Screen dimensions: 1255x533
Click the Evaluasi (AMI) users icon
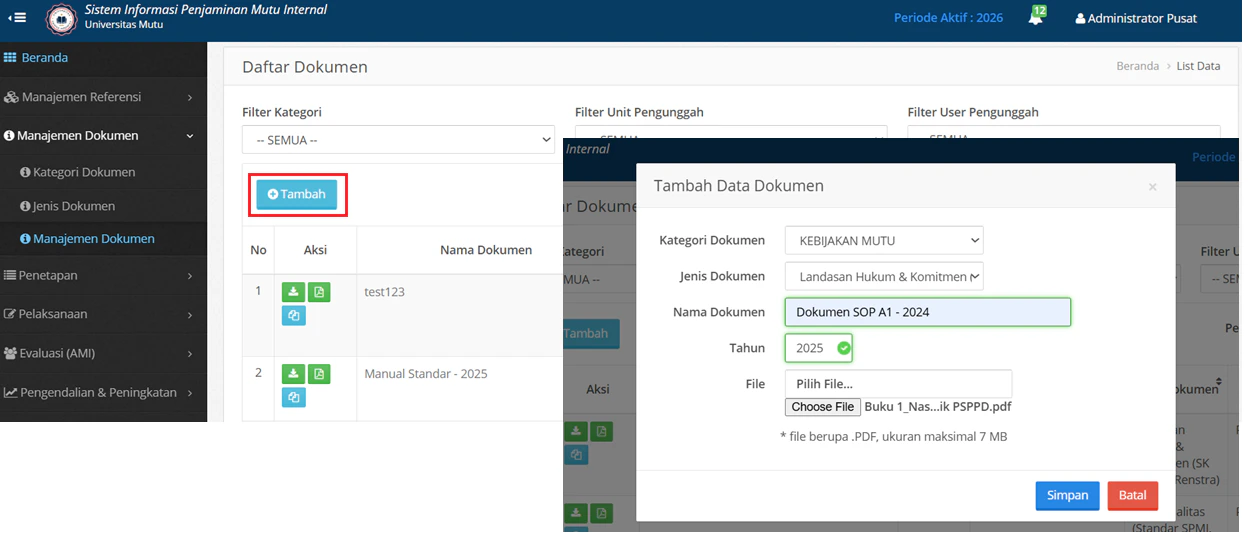tap(10, 353)
